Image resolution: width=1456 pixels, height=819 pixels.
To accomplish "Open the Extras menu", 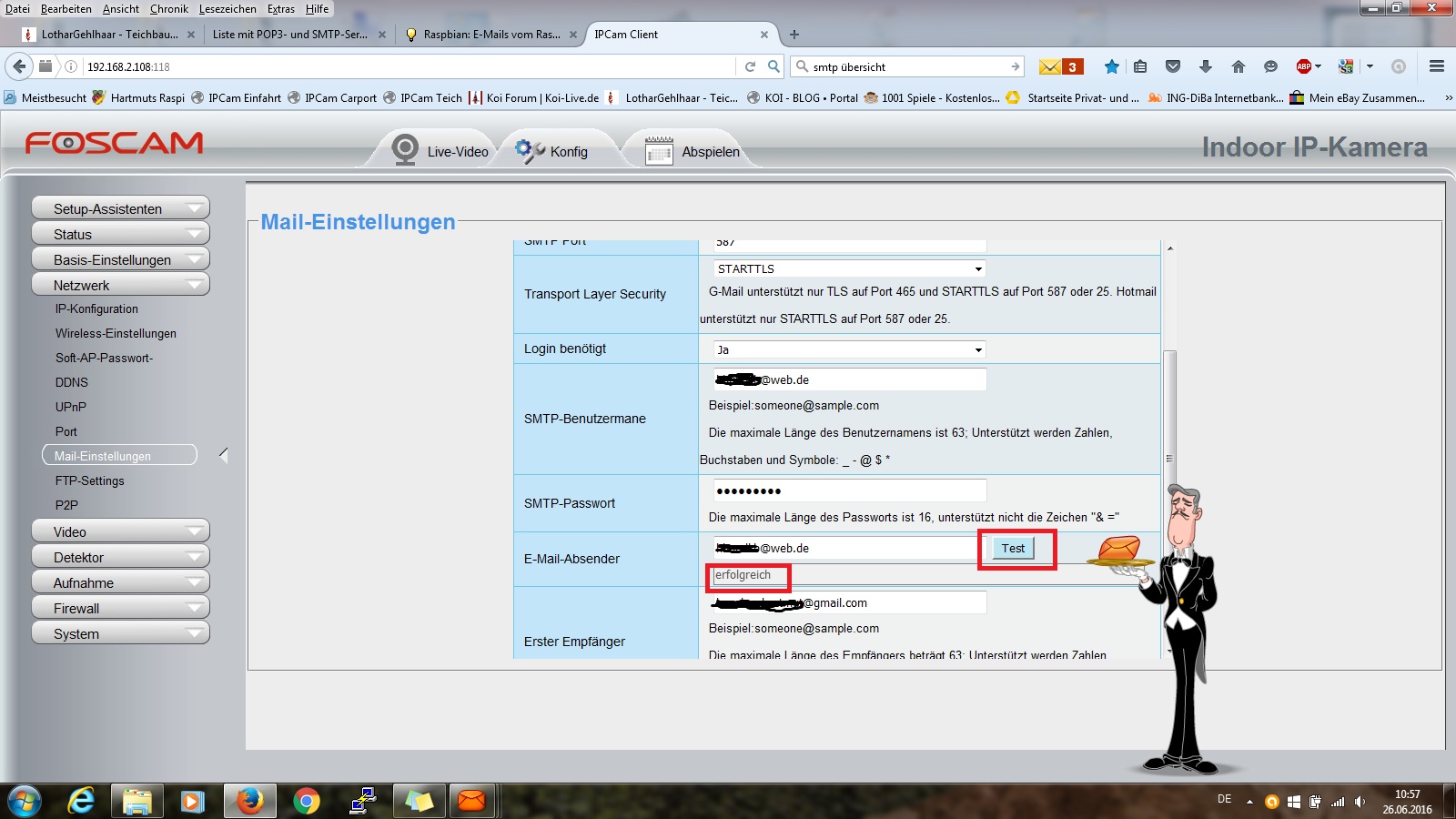I will [x=281, y=9].
